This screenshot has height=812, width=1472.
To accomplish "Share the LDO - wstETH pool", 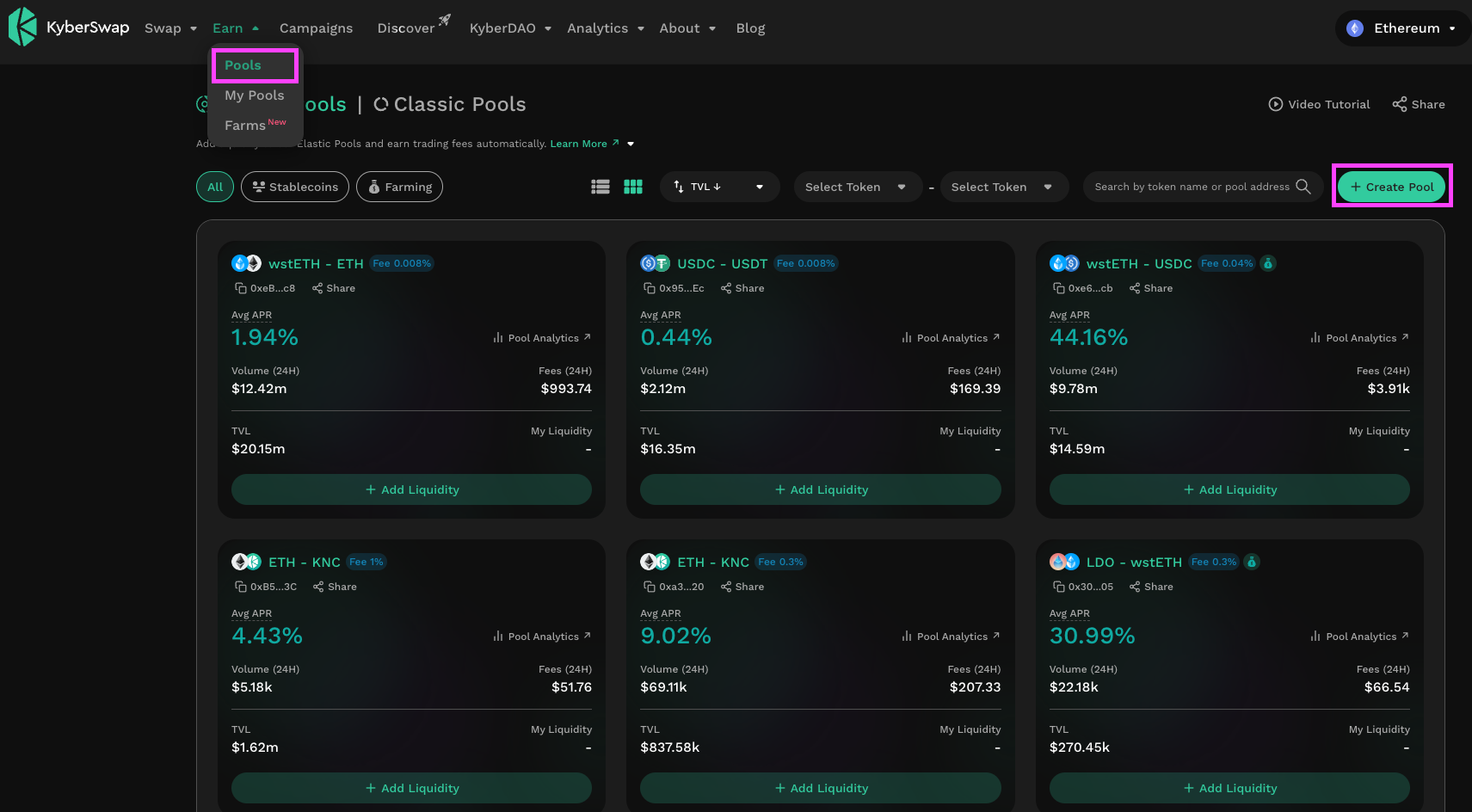I will [x=1151, y=587].
